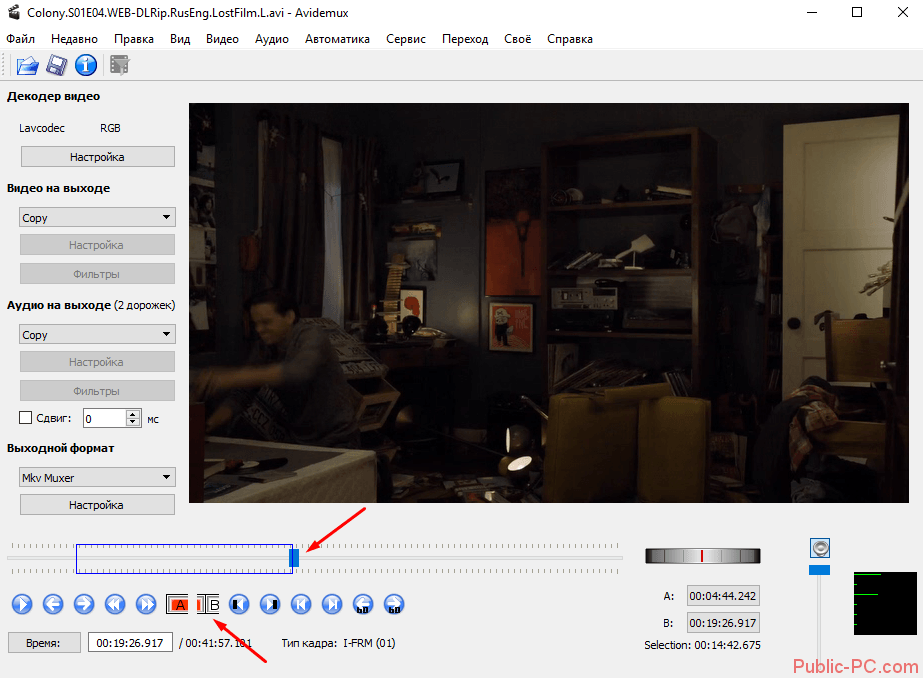923x678 pixels.
Task: Click the Save Video floppy icon
Action: (x=57, y=66)
